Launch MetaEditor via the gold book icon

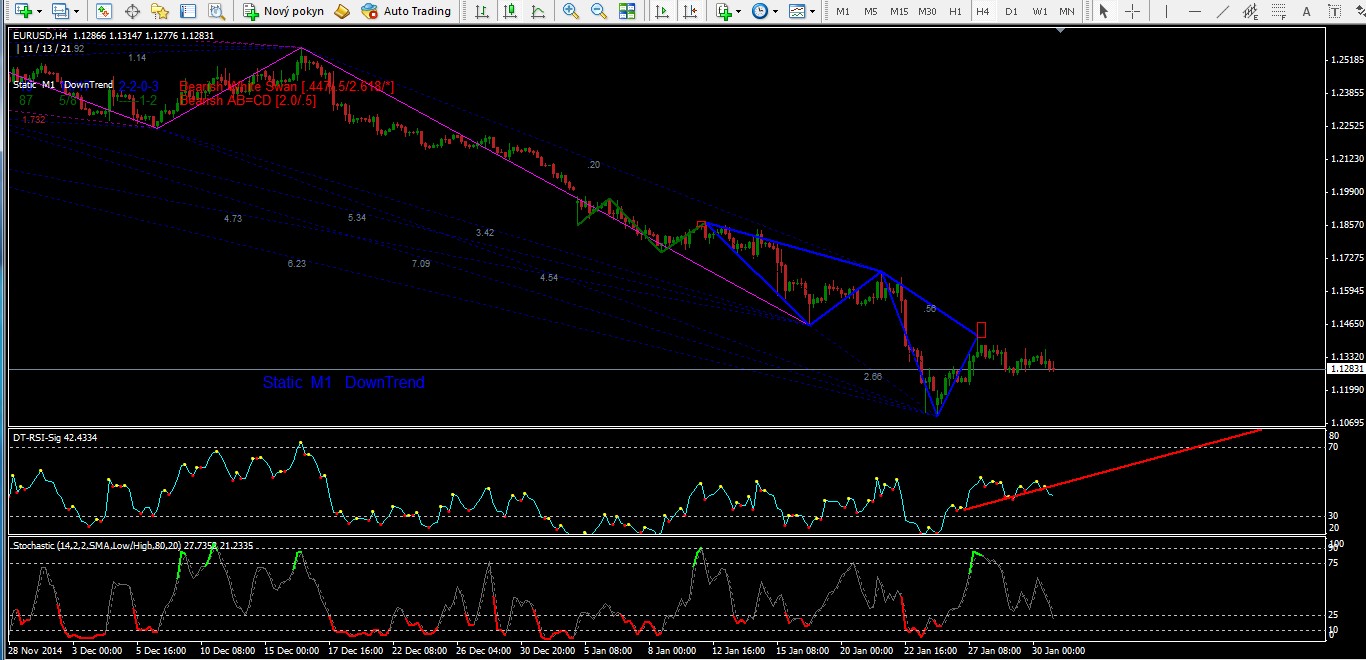(342, 11)
